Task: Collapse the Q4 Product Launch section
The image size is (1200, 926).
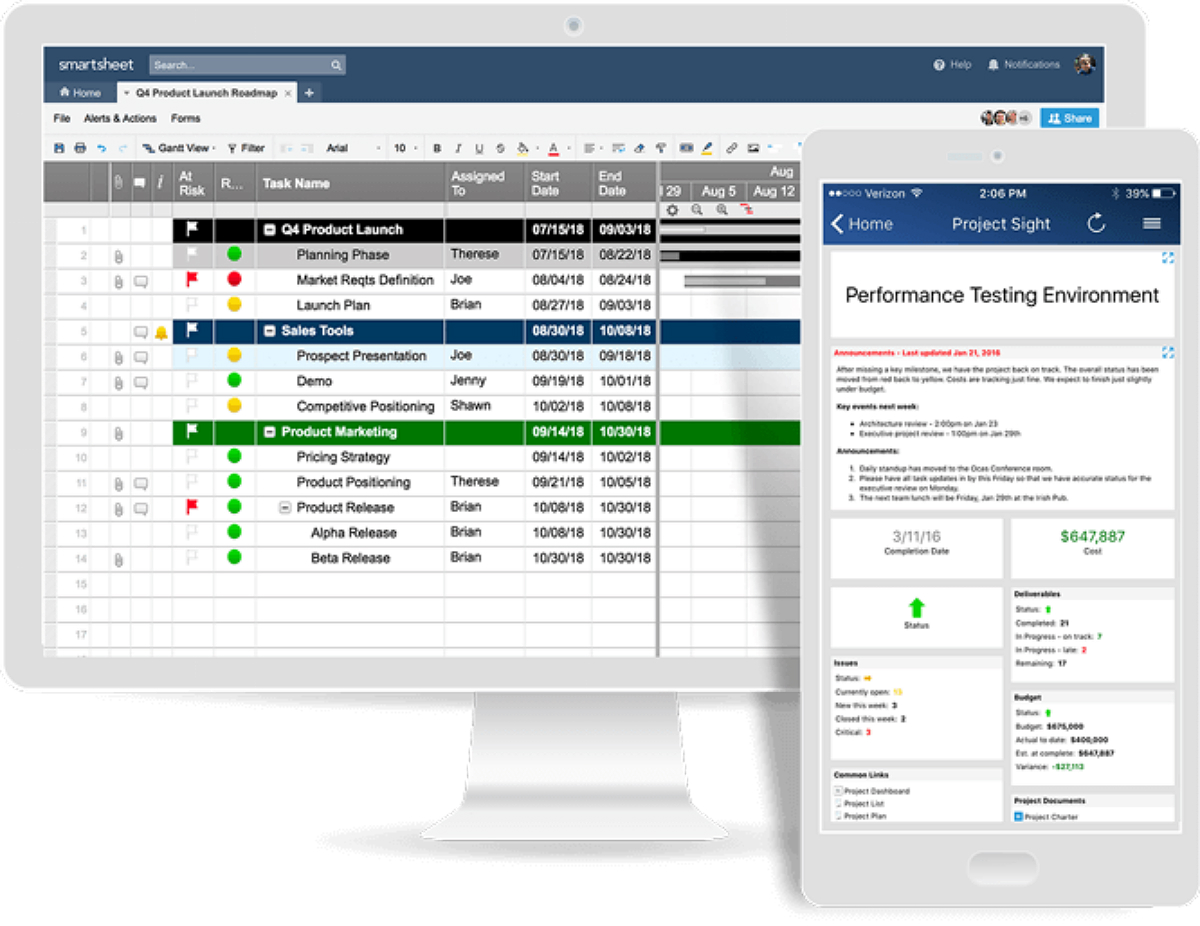Action: click(270, 229)
